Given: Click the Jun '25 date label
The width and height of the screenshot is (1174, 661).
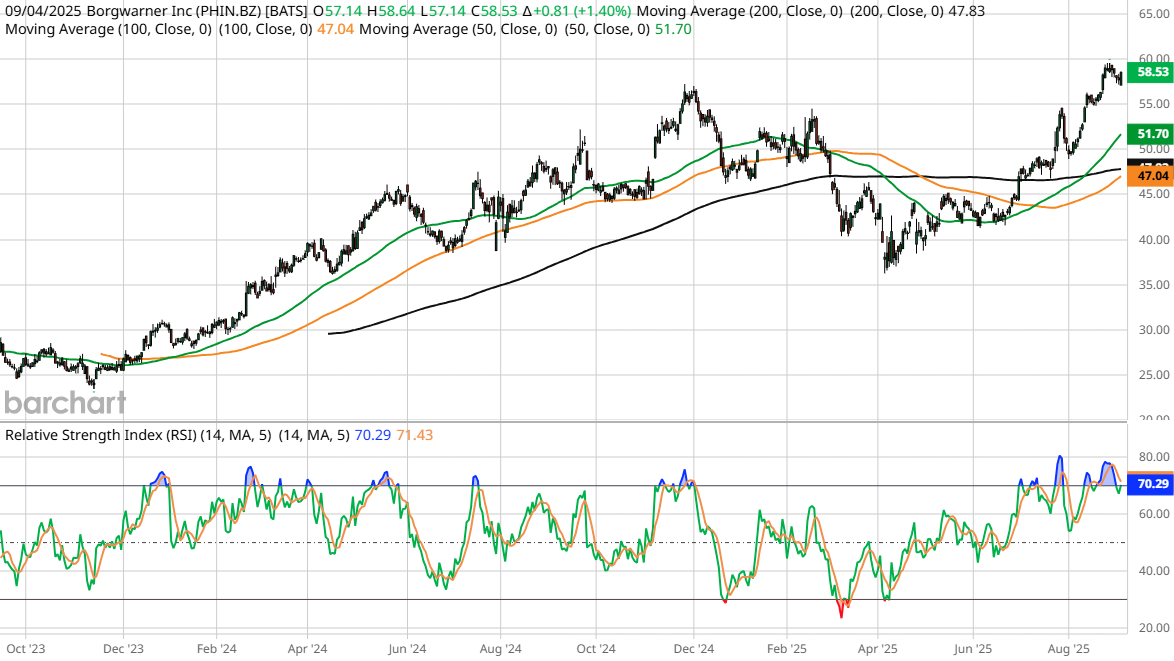Looking at the screenshot, I should [x=973, y=648].
